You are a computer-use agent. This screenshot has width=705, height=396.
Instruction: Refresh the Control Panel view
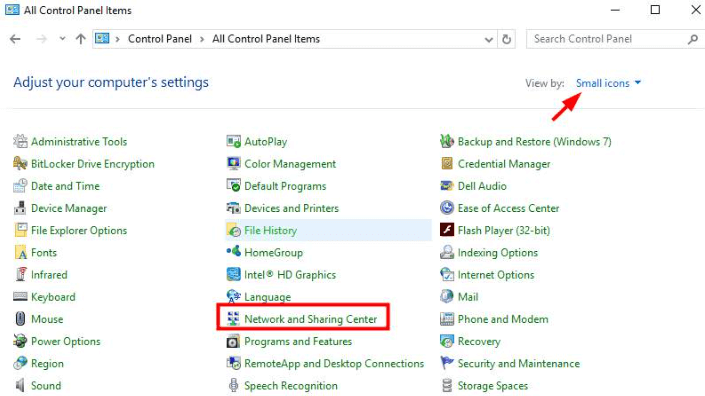[x=507, y=40]
